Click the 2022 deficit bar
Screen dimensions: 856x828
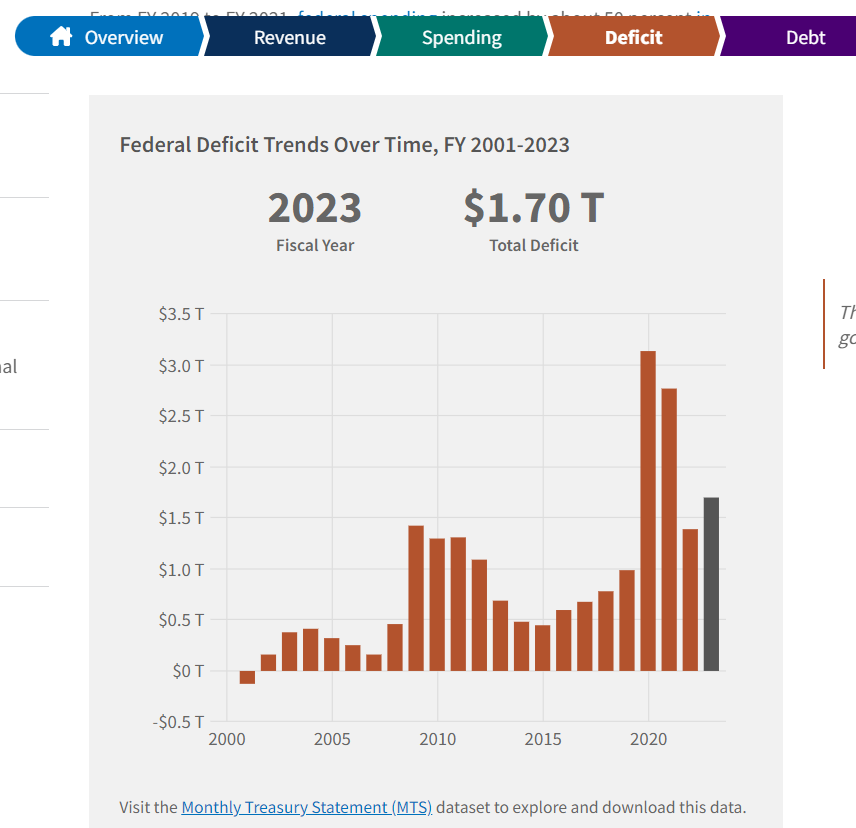pos(690,600)
